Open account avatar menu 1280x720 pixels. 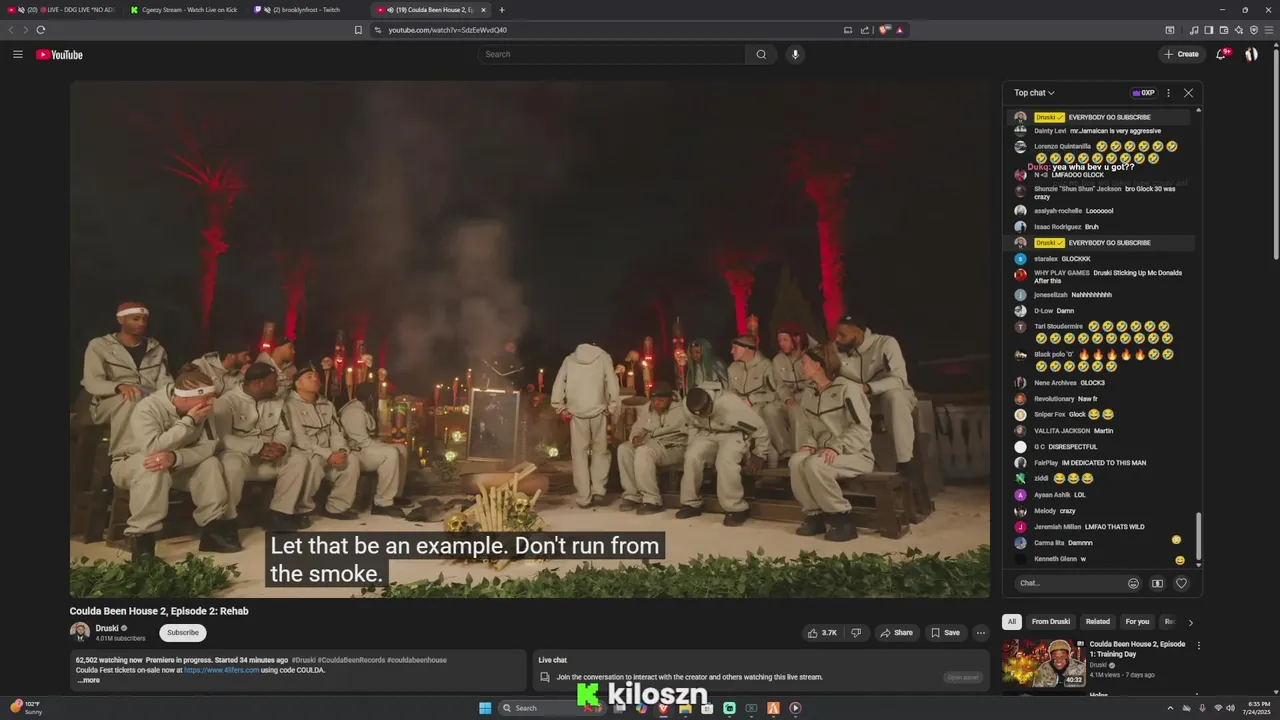tap(1251, 54)
